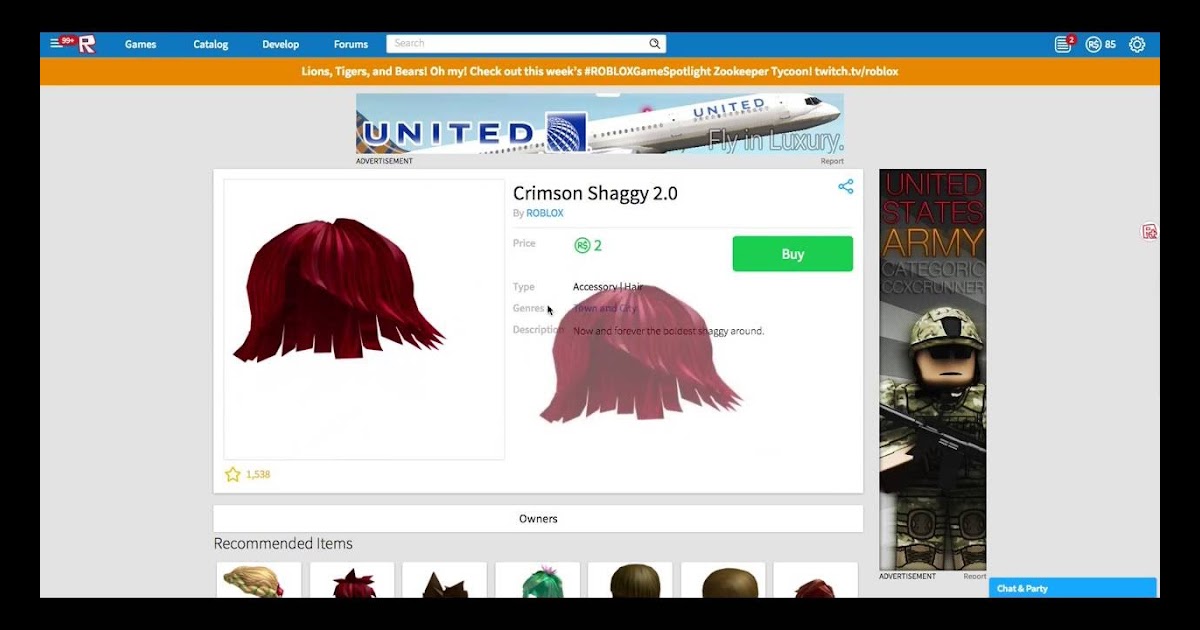Click the Crimson Shaggy hair preview image
Screen dimensions: 1200x630
pyautogui.click(x=364, y=319)
